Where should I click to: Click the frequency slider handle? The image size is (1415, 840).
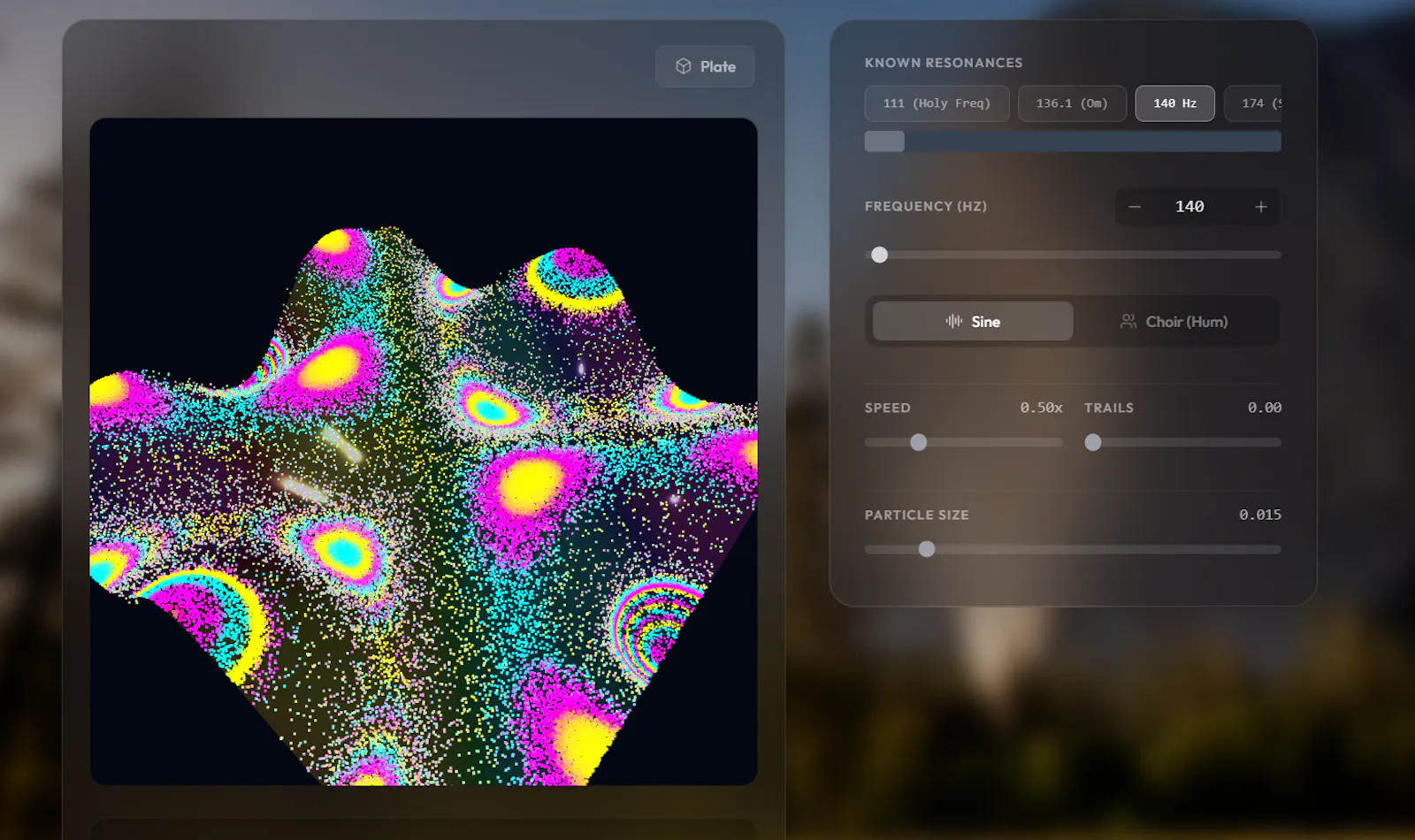click(879, 255)
